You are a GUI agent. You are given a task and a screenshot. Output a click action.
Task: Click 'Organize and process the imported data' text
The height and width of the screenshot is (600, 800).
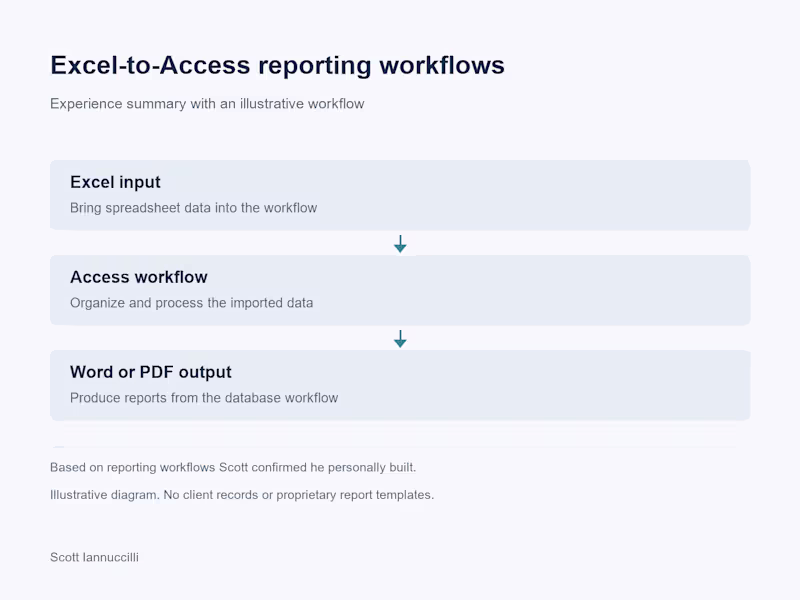click(x=191, y=303)
